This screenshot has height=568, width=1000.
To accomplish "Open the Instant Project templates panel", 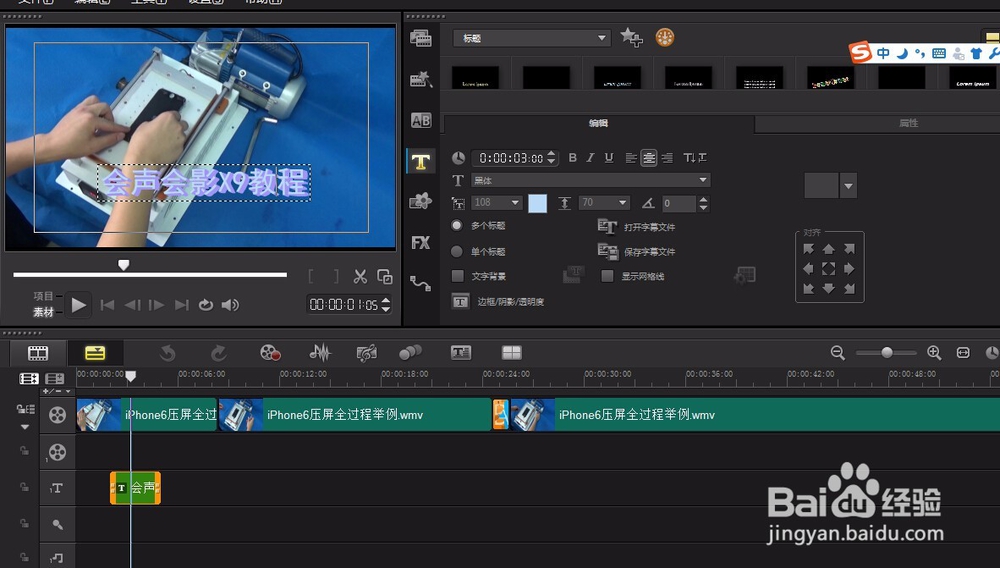I will [x=420, y=79].
